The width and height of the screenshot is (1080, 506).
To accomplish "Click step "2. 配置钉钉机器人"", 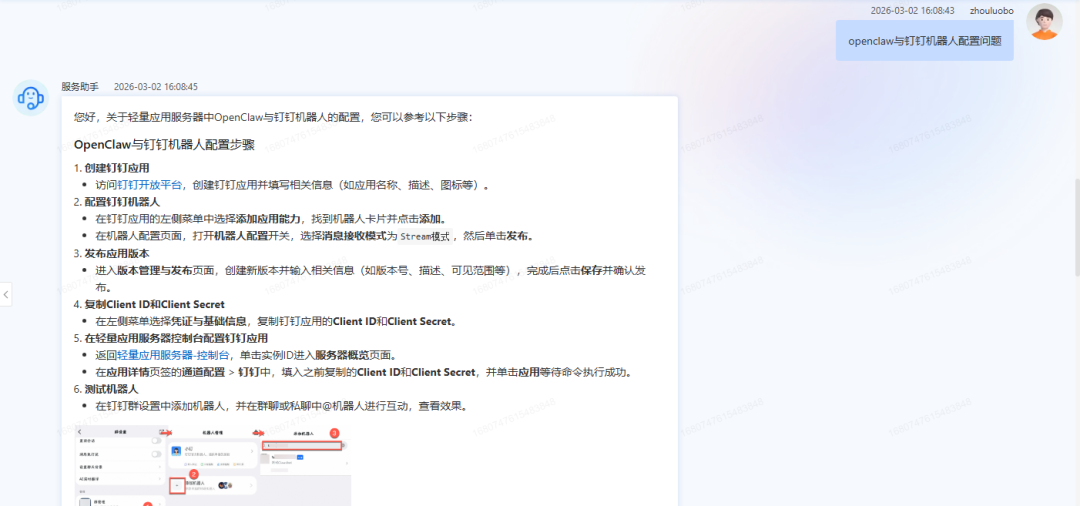I will pyautogui.click(x=117, y=202).
